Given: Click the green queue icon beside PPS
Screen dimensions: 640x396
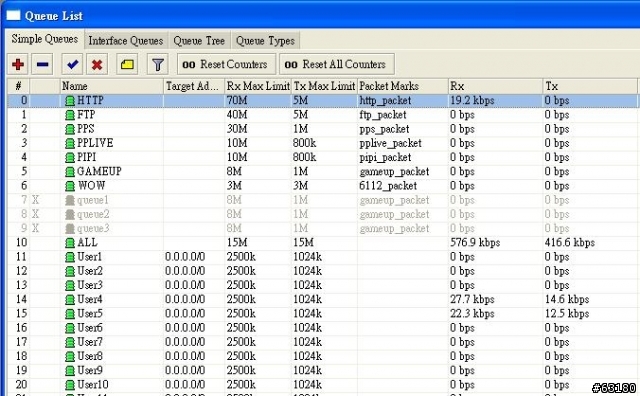Looking at the screenshot, I should 70,129.
